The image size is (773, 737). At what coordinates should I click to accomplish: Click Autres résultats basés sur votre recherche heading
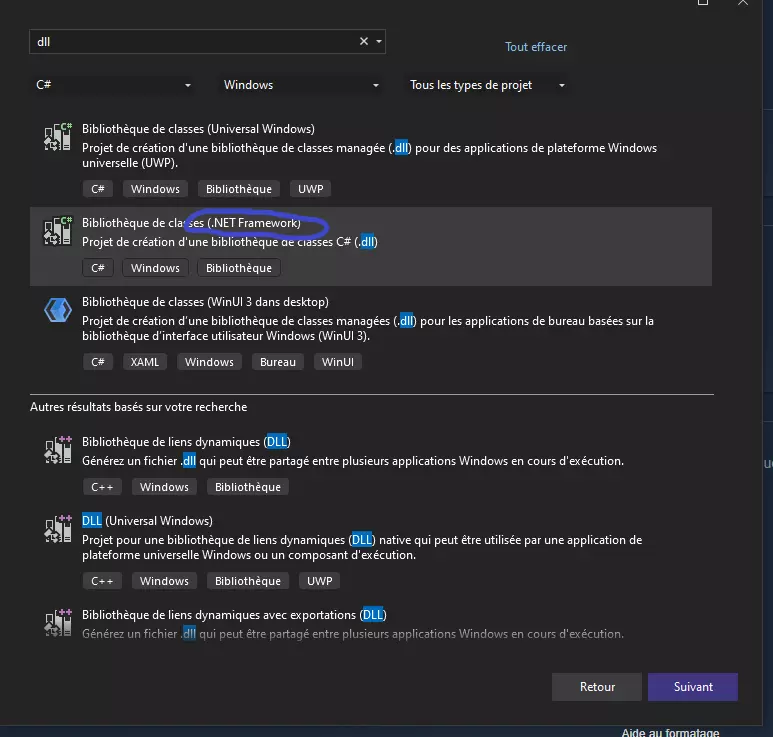pyautogui.click(x=139, y=407)
